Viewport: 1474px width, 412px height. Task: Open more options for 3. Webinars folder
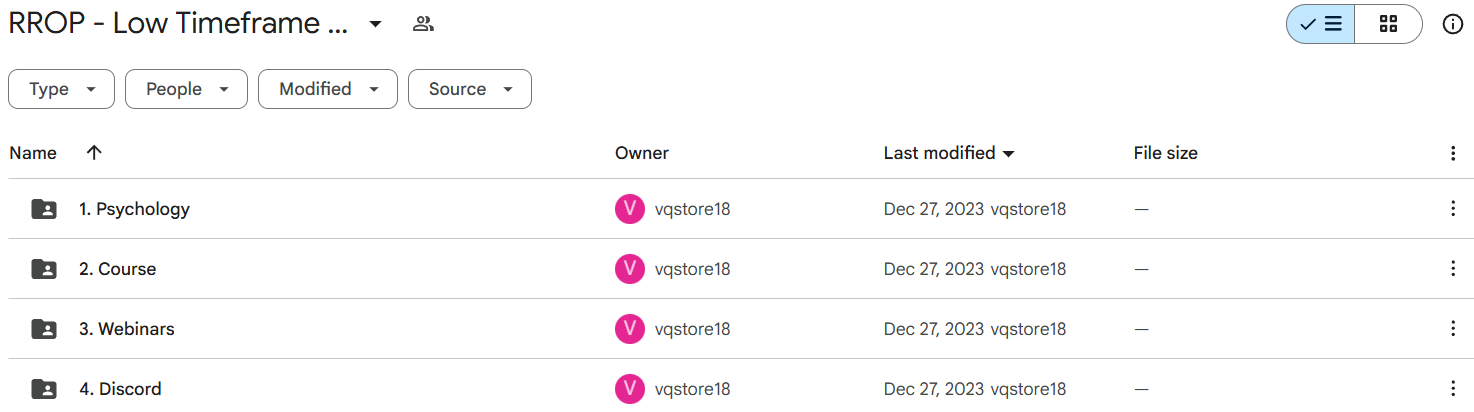point(1453,329)
